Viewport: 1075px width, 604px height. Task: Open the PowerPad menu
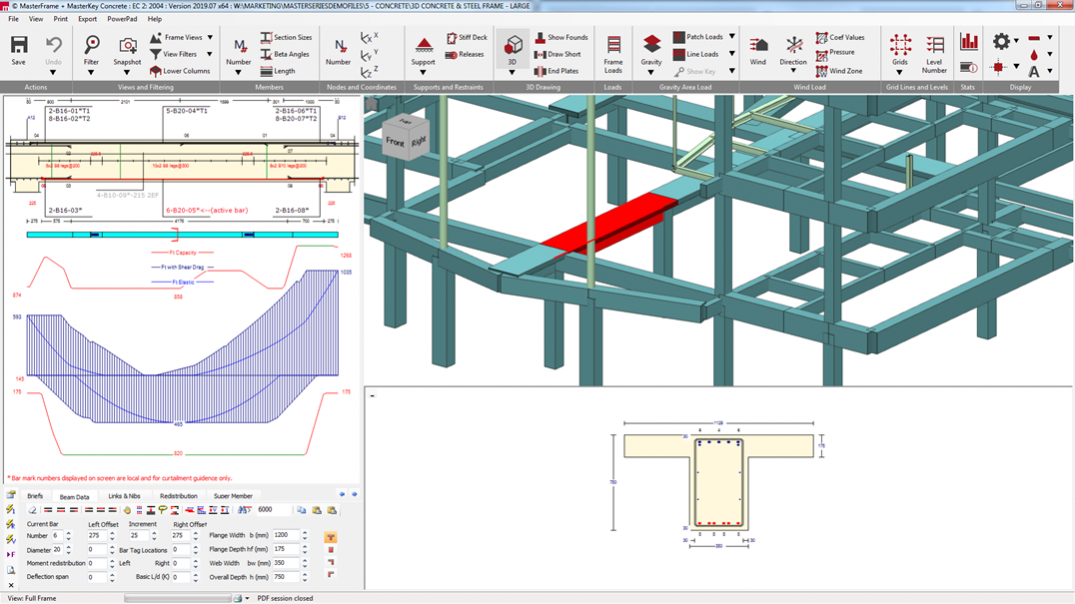pyautogui.click(x=122, y=19)
